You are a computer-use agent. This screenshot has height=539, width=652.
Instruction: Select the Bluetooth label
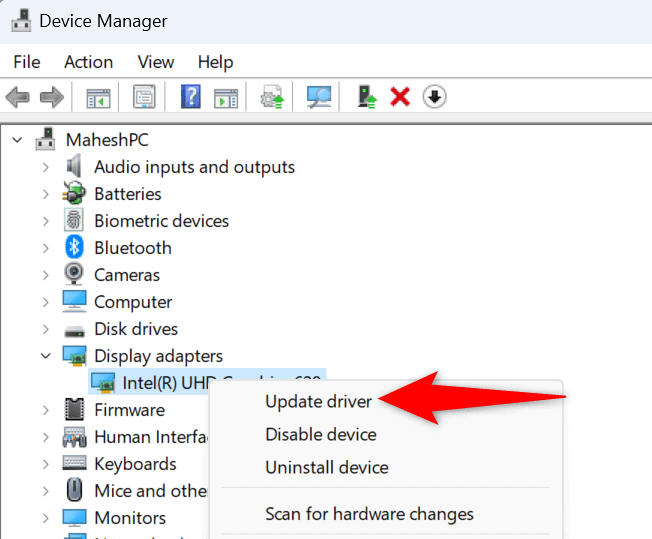pyautogui.click(x=133, y=248)
